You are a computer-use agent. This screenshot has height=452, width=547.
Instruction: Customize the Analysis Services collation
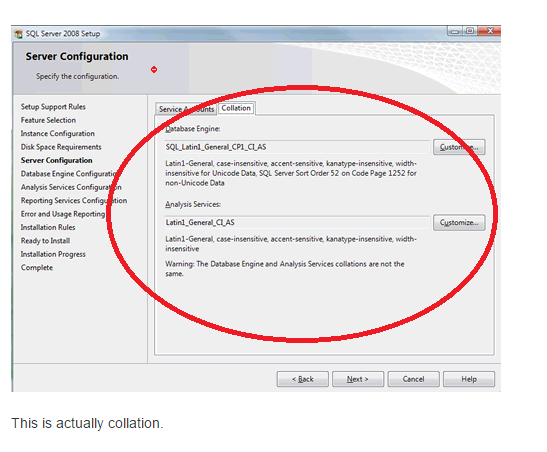tap(459, 223)
